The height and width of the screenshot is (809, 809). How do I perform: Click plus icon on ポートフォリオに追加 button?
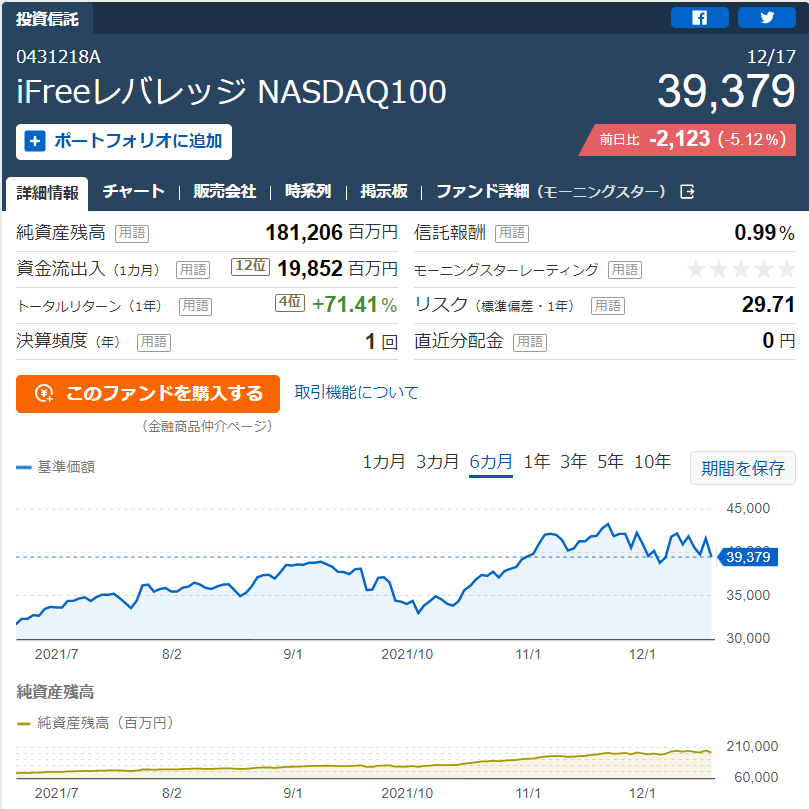tap(35, 141)
